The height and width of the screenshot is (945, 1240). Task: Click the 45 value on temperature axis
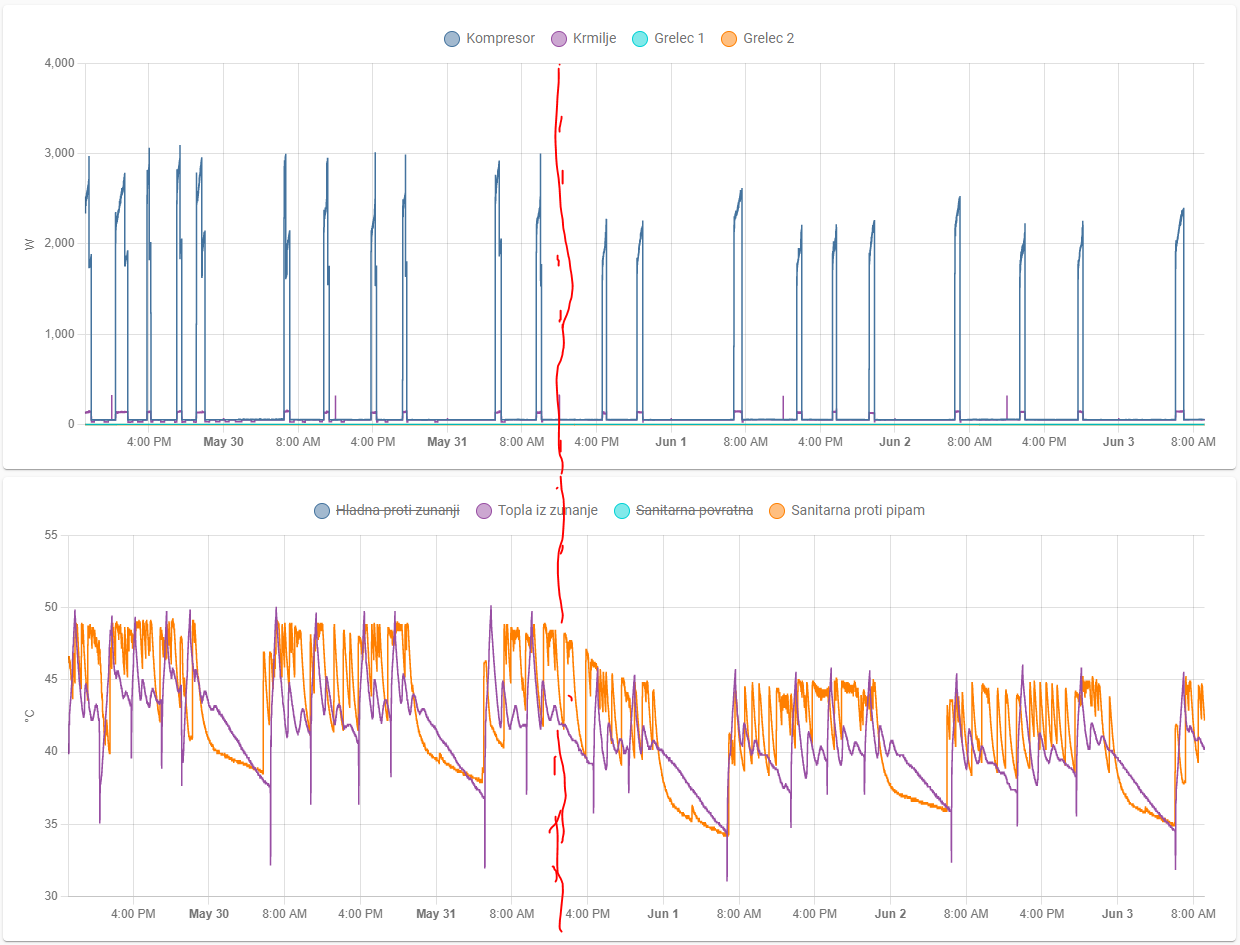[x=52, y=679]
